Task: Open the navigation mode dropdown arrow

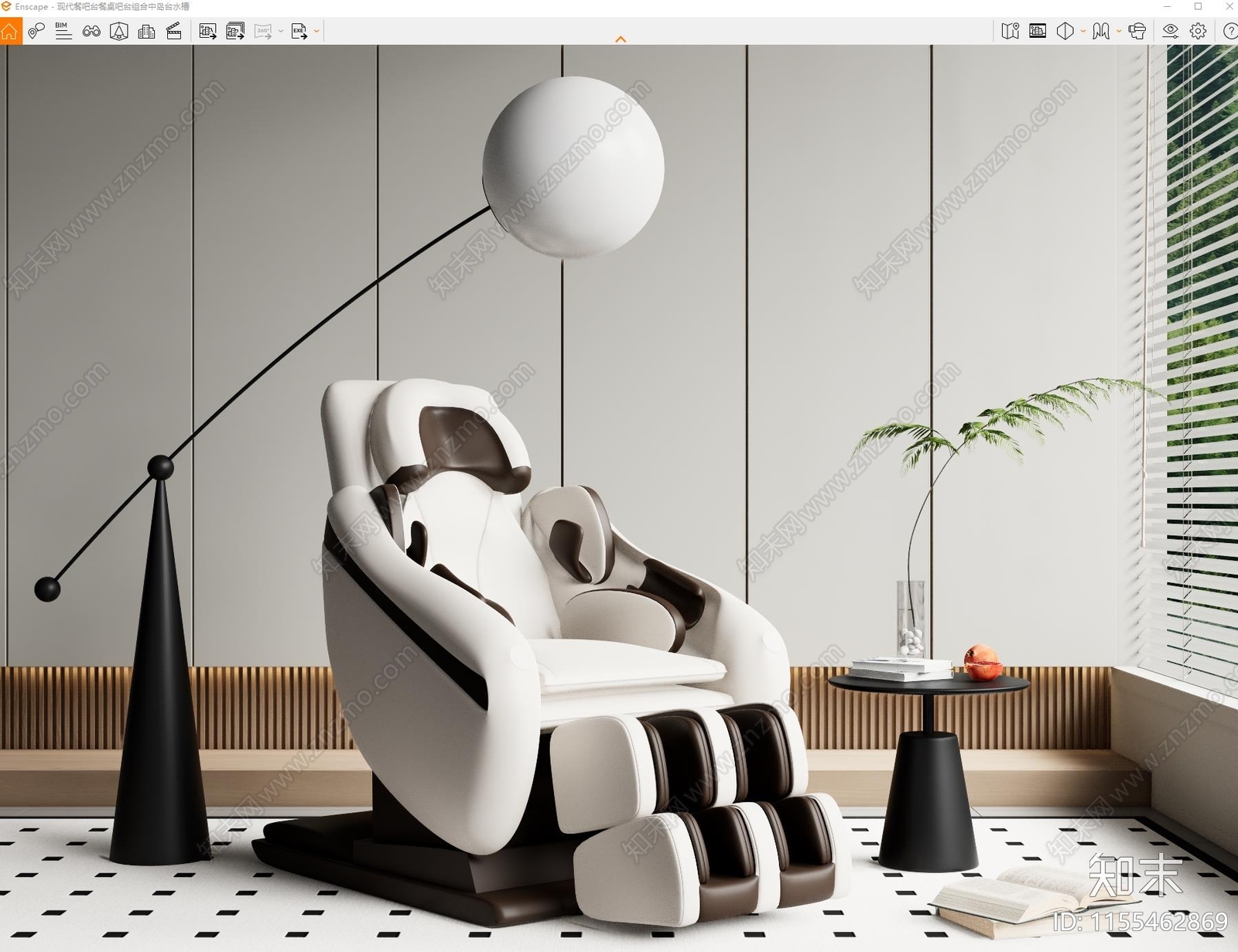Action: 1119,32
